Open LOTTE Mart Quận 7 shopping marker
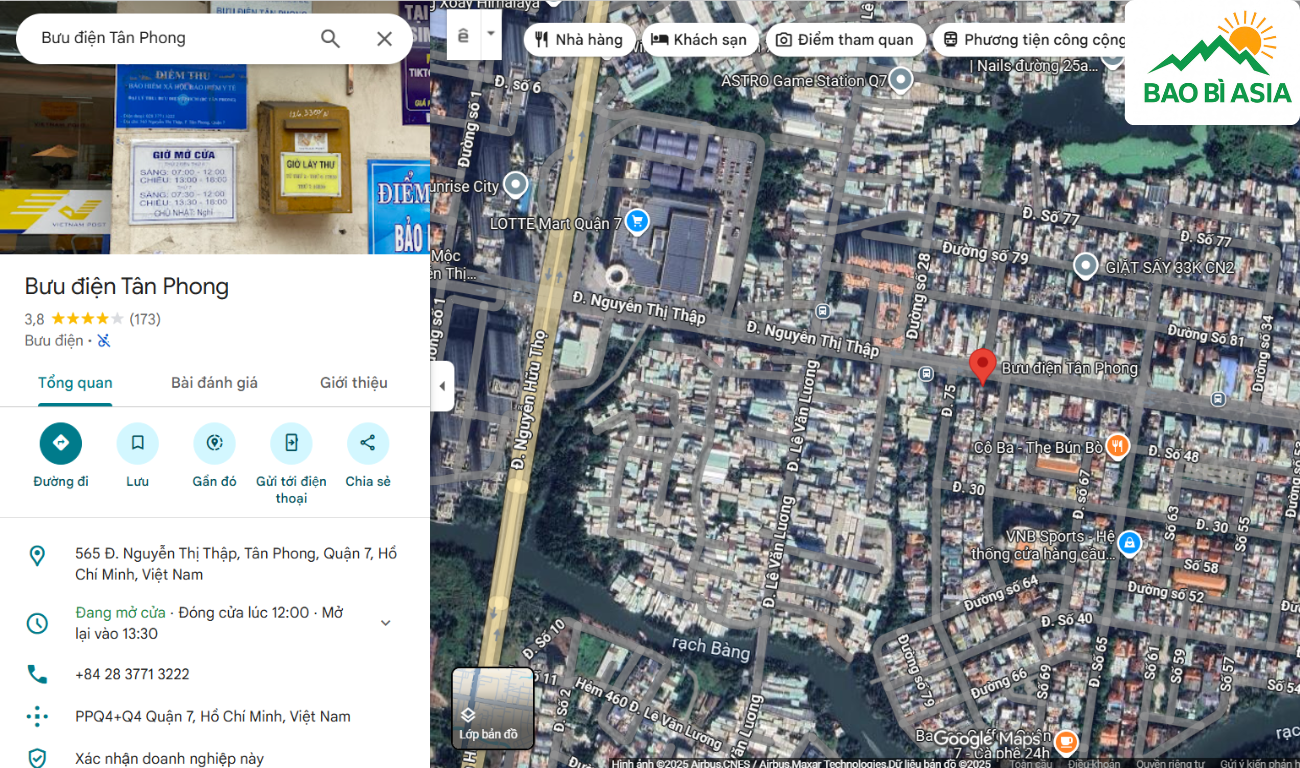 coord(636,222)
